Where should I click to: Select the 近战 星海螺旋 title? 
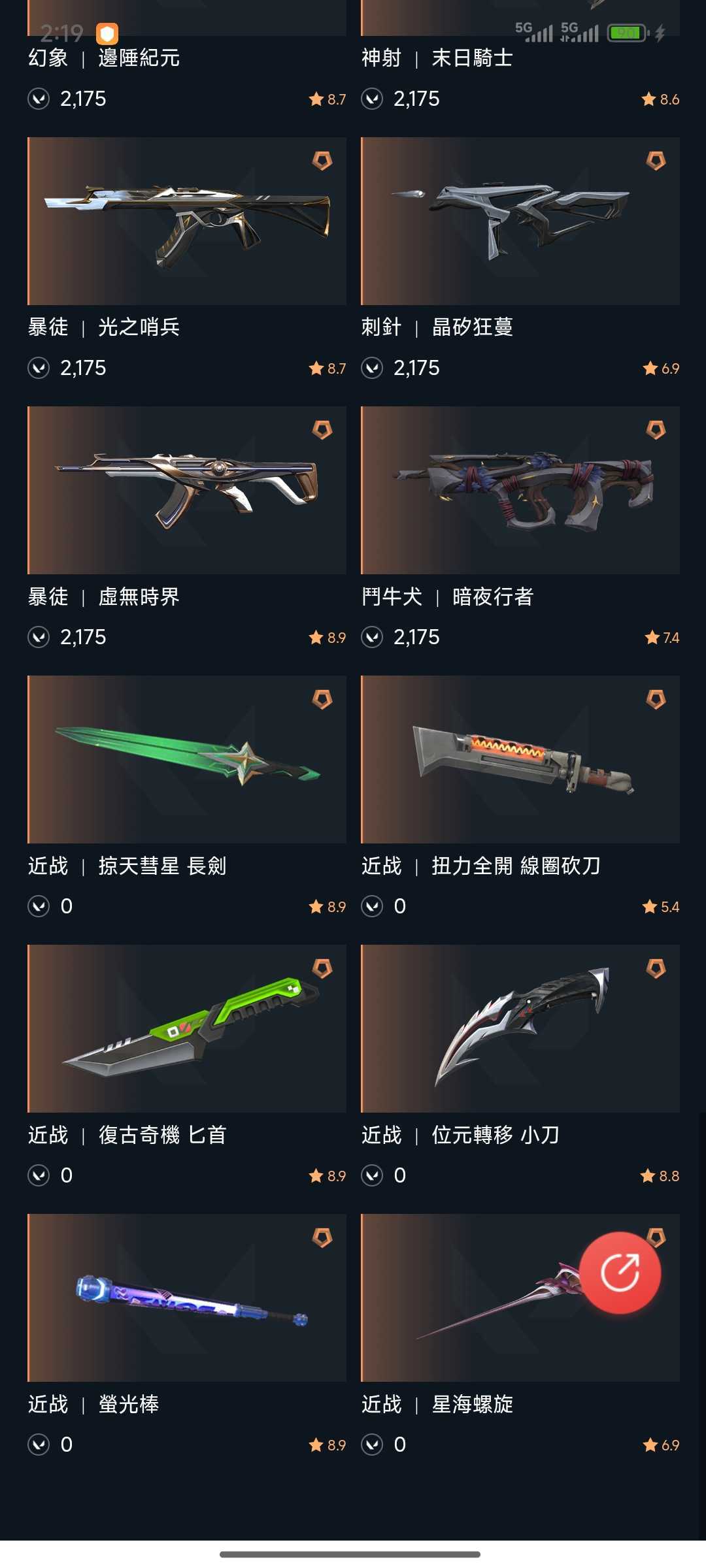point(437,1404)
